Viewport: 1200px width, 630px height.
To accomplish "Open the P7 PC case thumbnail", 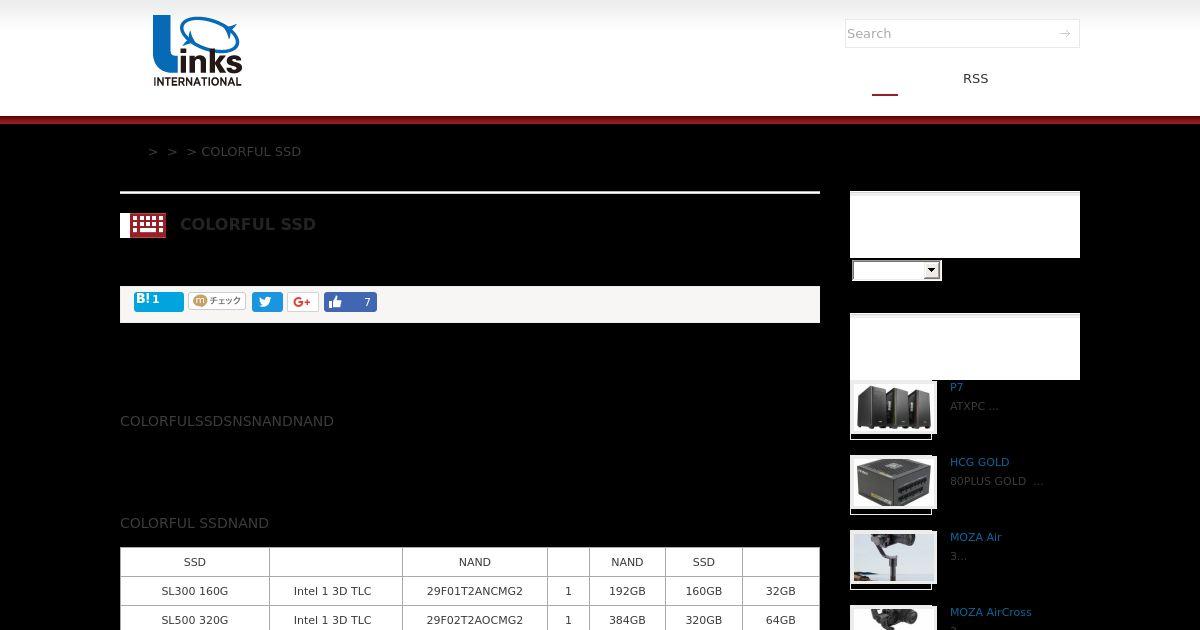I will (893, 407).
